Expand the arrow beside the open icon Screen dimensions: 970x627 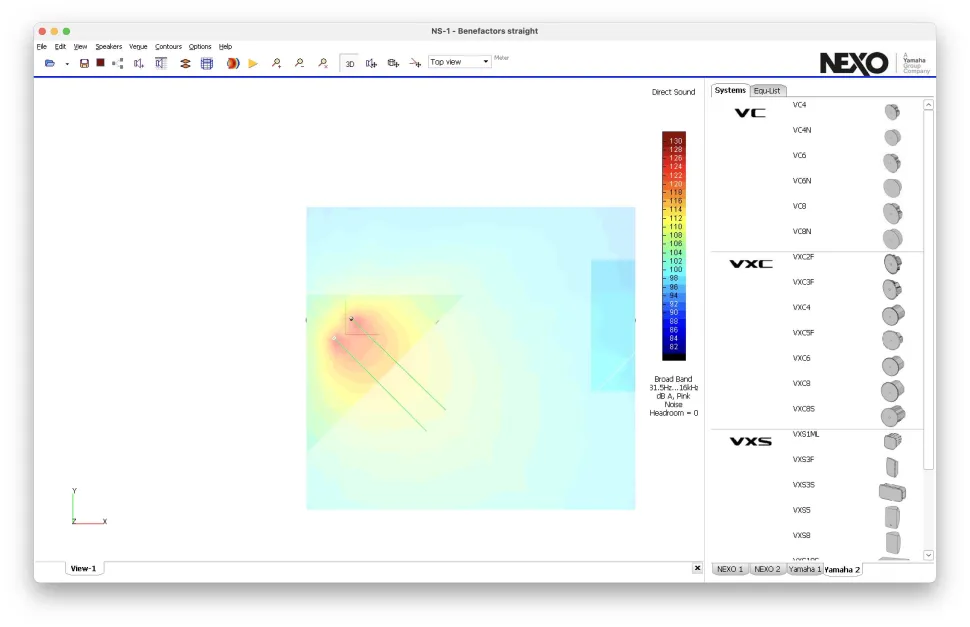click(67, 64)
